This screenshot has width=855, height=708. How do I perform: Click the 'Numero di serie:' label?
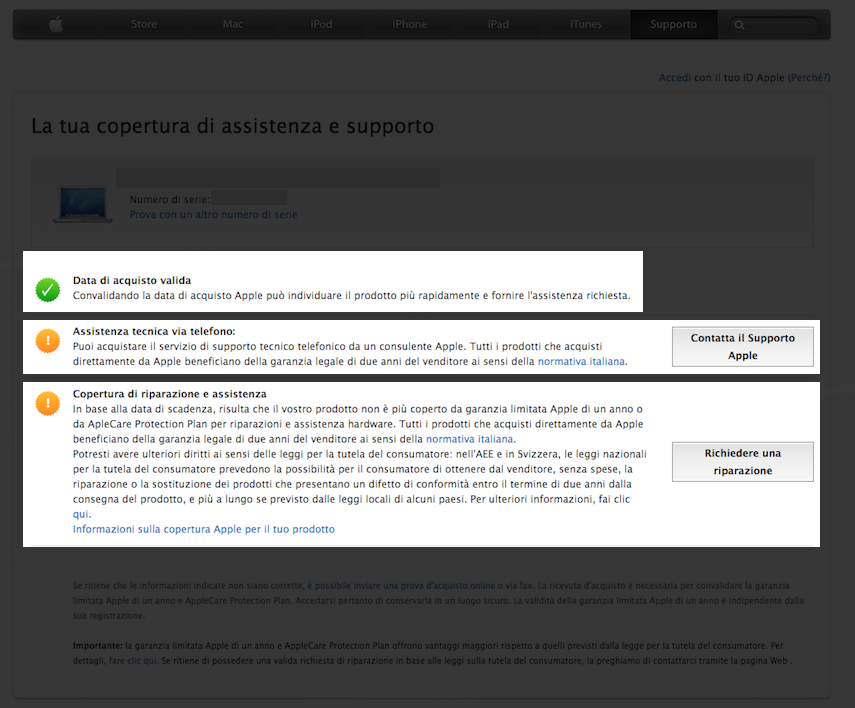click(170, 200)
